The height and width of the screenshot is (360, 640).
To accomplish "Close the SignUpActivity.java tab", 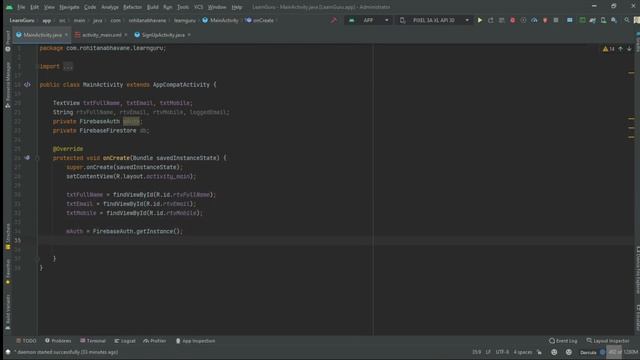I will [189, 35].
